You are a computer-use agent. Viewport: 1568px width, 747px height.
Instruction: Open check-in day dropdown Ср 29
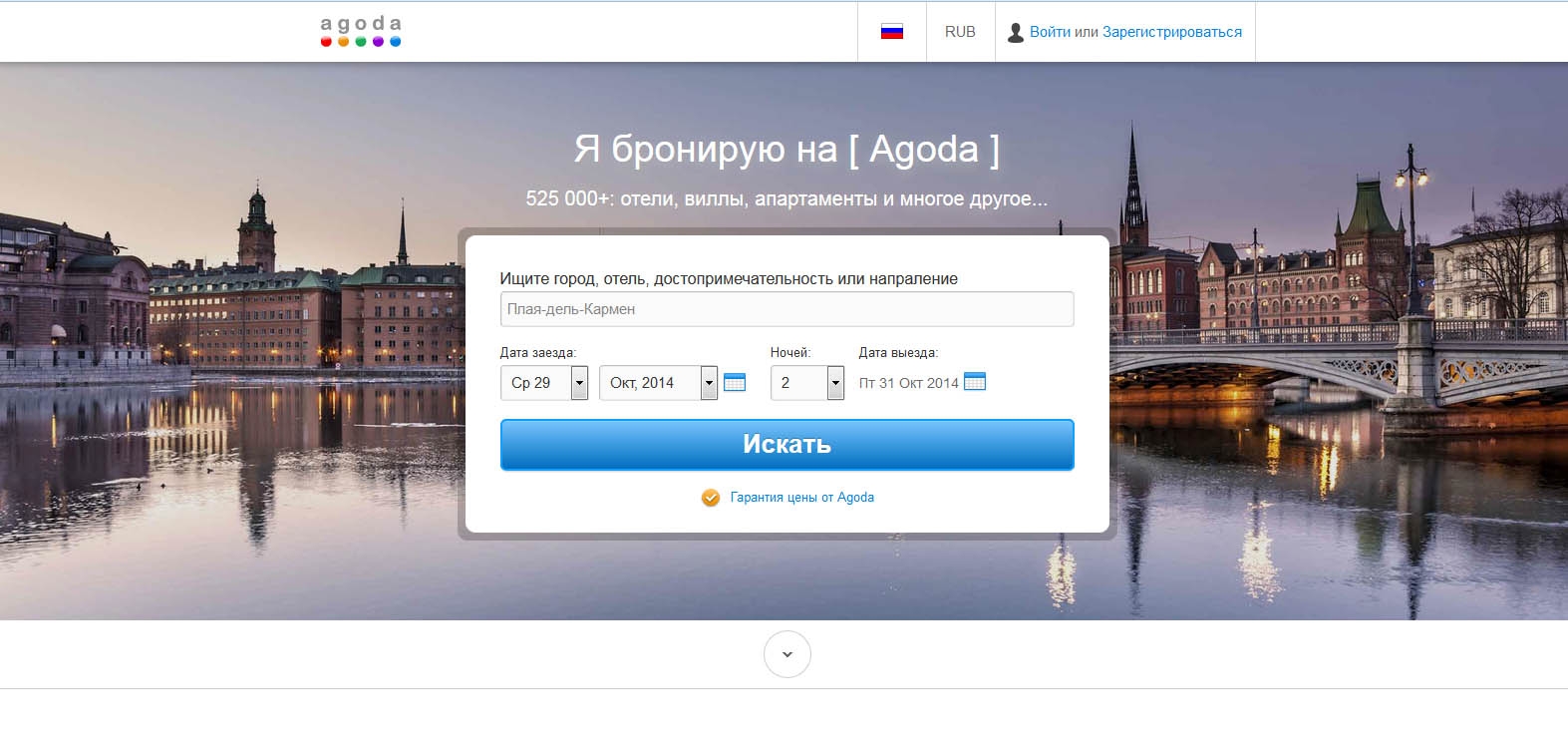(544, 383)
